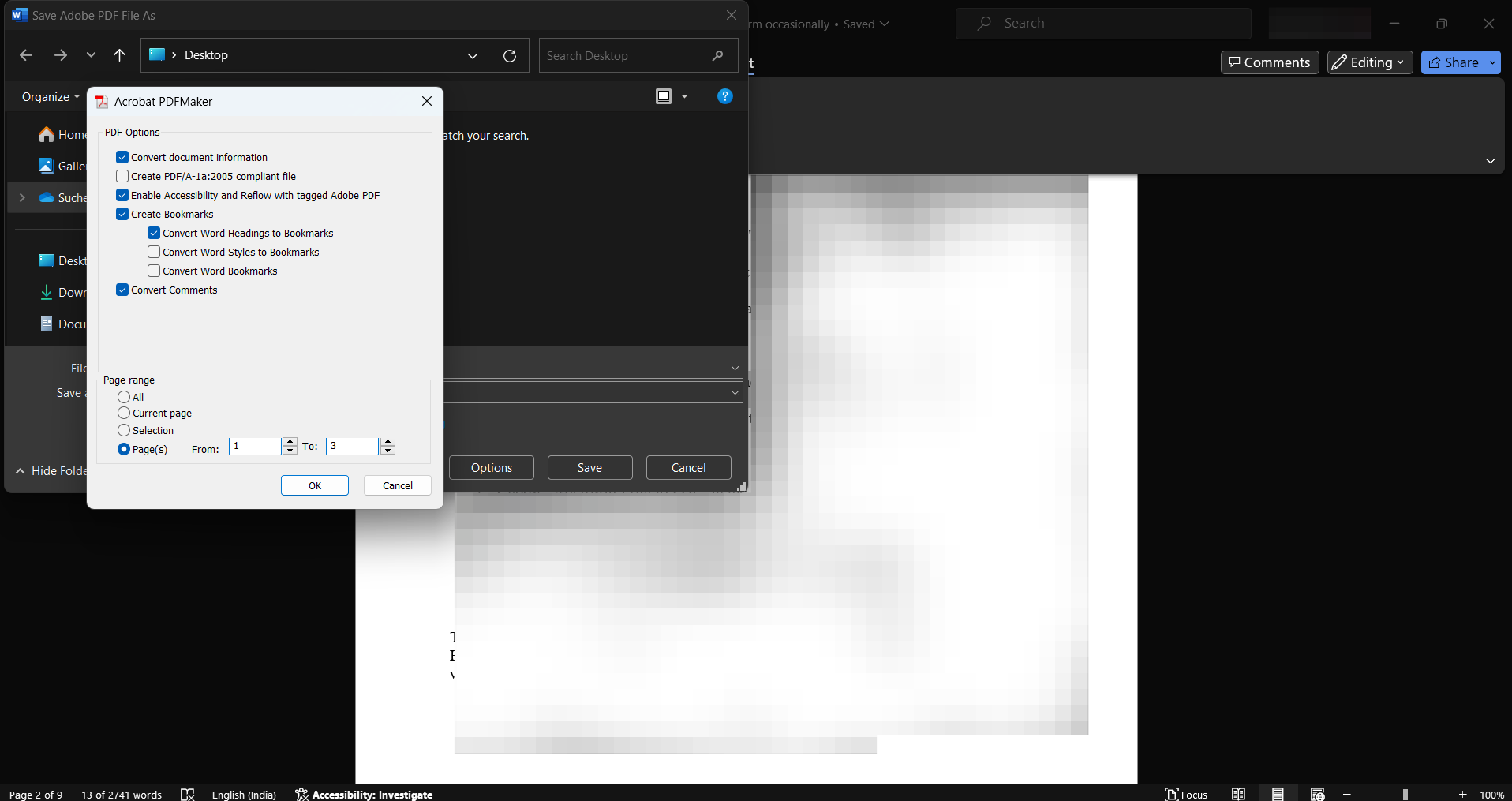Screen dimensions: 1512x801
Task: Select Print Layout view in the status bar
Action: click(1278, 794)
